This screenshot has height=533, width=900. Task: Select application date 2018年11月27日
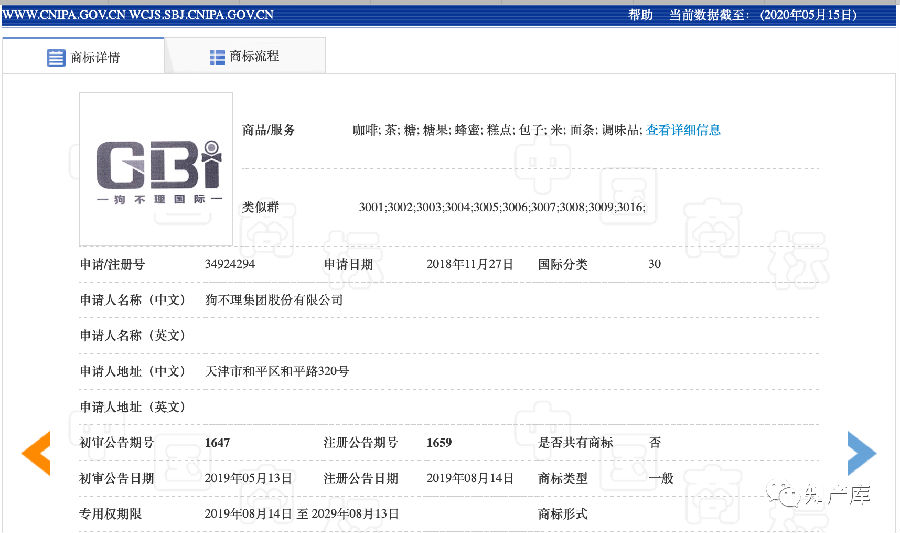tap(470, 264)
